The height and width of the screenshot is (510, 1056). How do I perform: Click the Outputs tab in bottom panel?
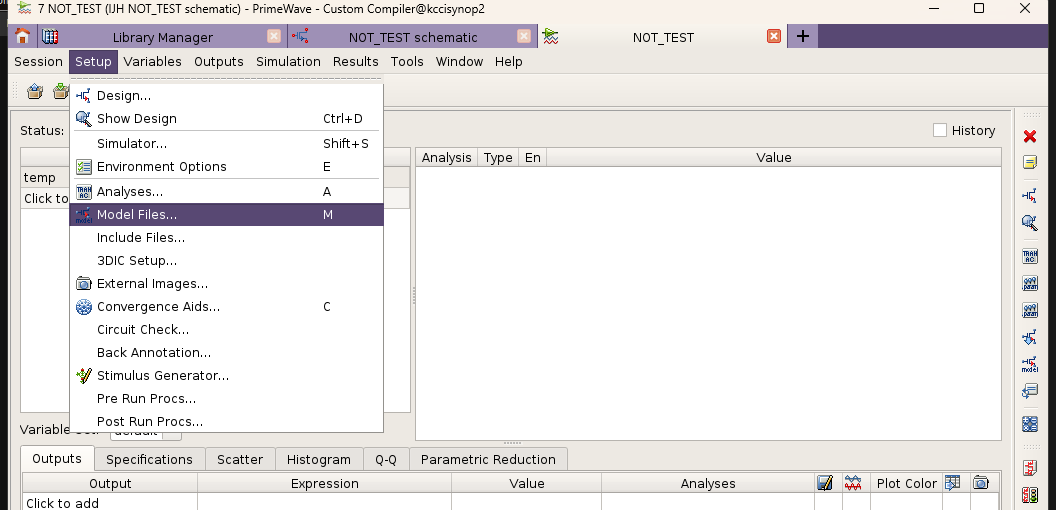tap(57, 459)
